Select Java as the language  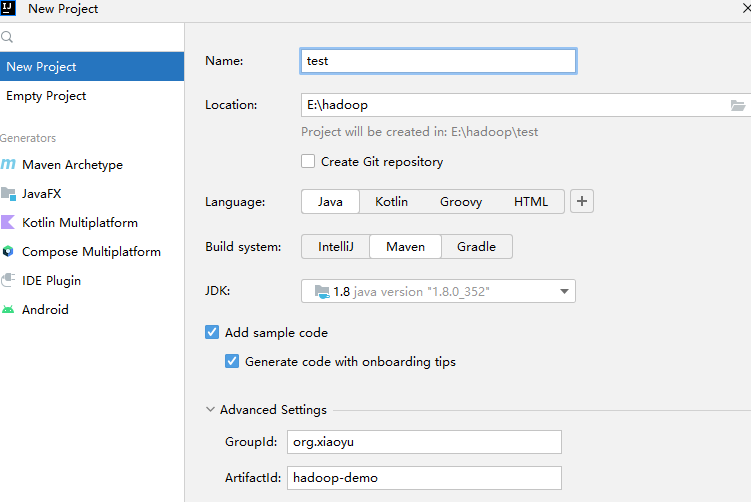(330, 202)
